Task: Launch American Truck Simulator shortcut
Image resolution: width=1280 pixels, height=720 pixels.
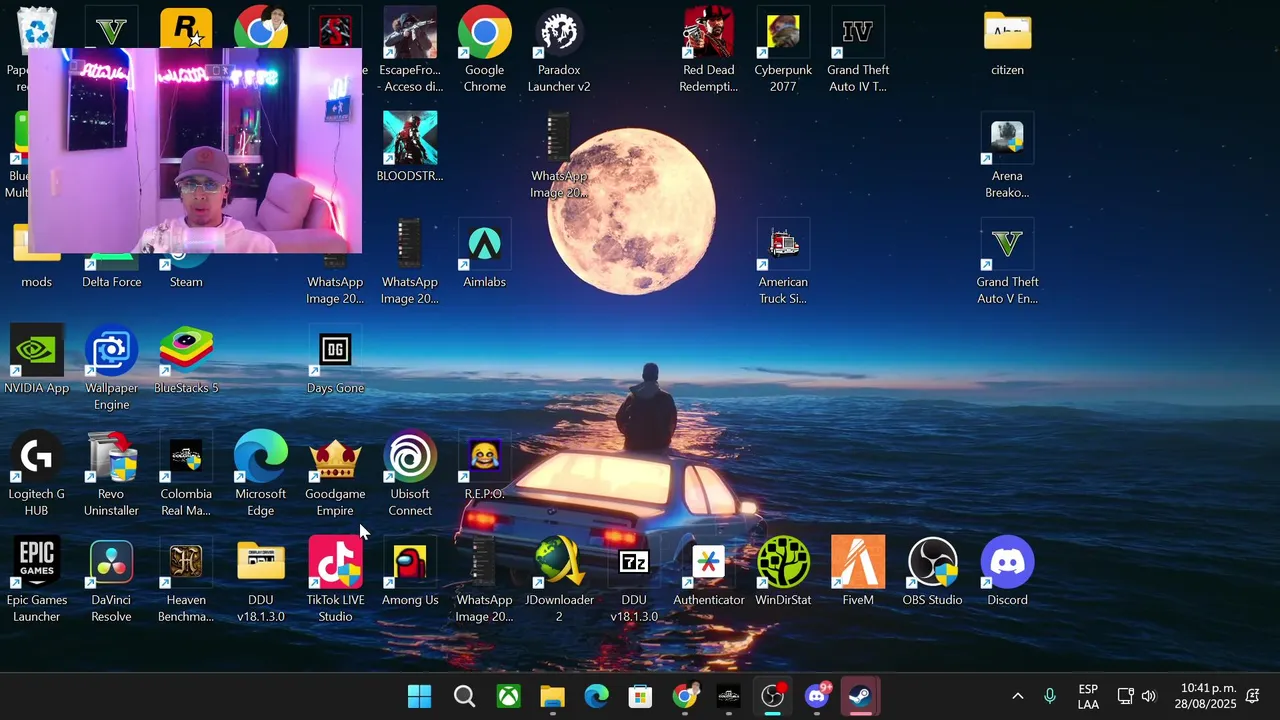Action: pyautogui.click(x=783, y=263)
